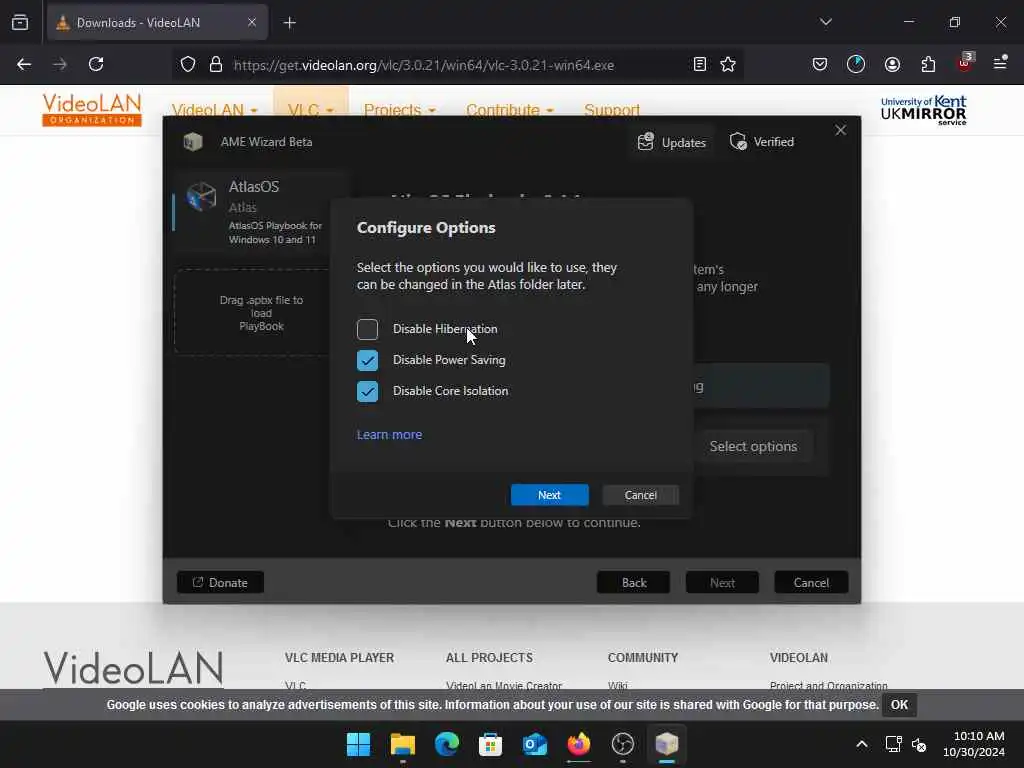The height and width of the screenshot is (768, 1024).
Task: Open the Firefox account icon
Action: click(x=892, y=65)
